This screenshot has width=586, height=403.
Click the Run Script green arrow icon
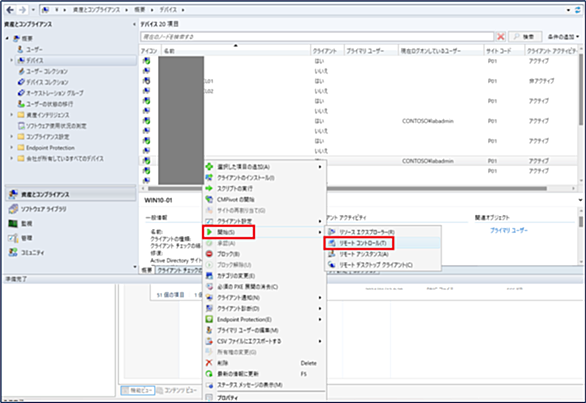coord(209,188)
